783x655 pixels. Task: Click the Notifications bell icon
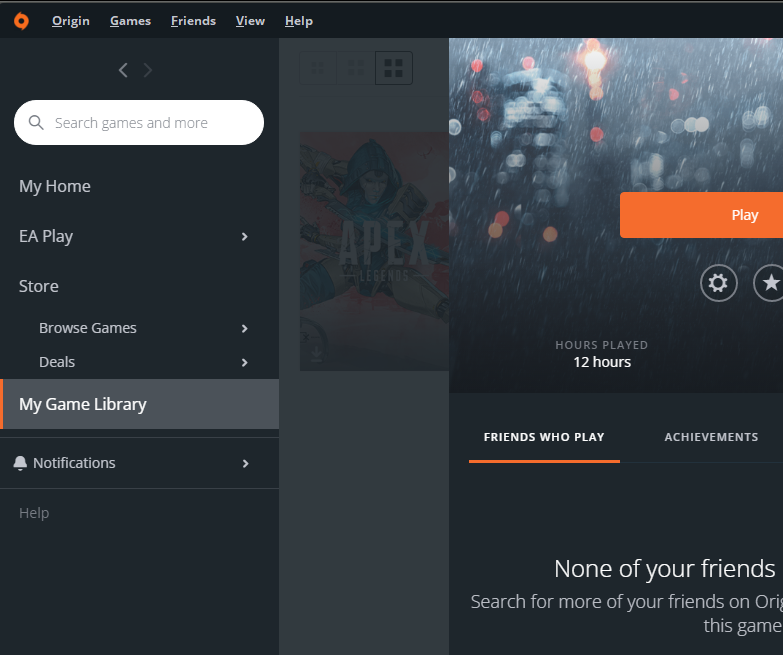pyautogui.click(x=20, y=463)
